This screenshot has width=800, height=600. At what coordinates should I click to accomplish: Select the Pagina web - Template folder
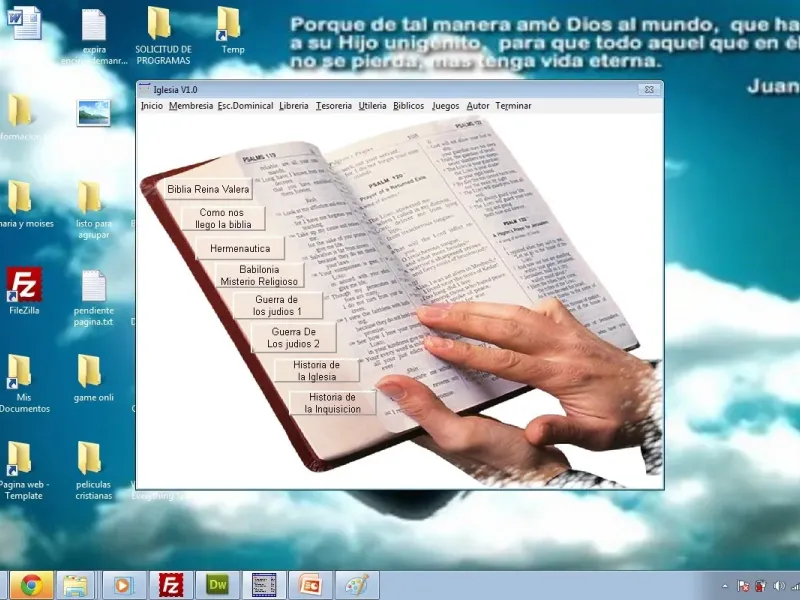[x=23, y=470]
